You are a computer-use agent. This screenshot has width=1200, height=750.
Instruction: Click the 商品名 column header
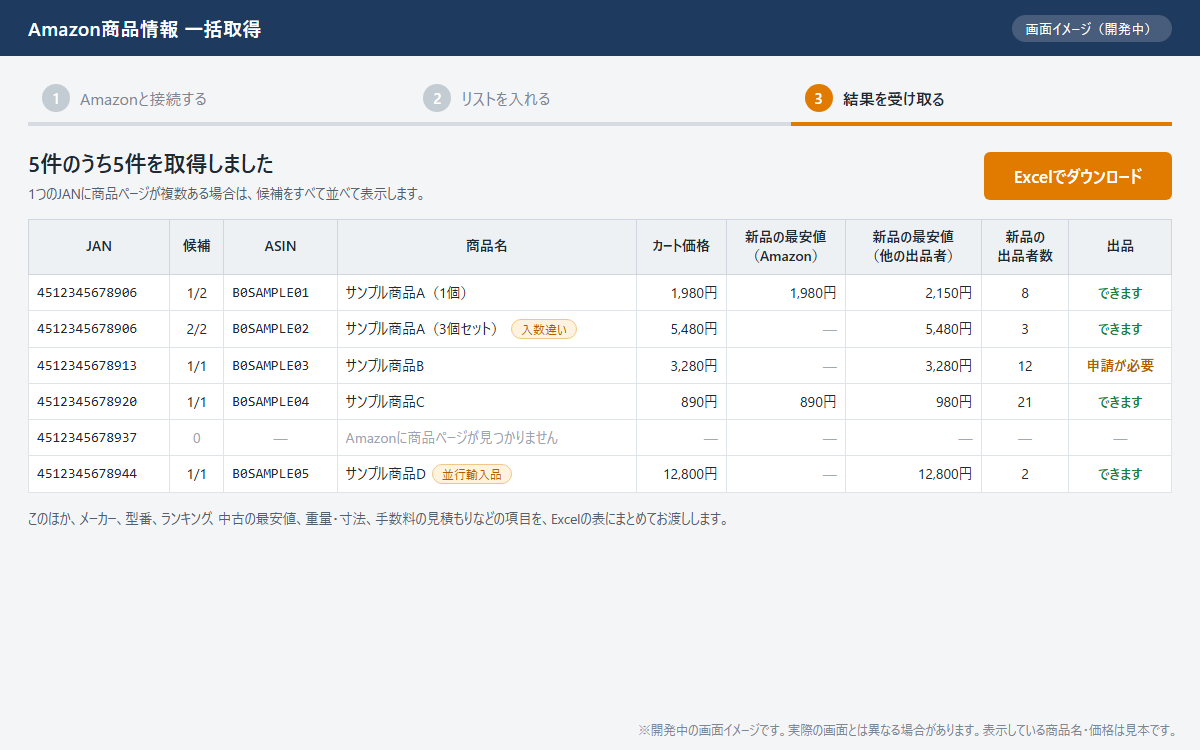[487, 247]
